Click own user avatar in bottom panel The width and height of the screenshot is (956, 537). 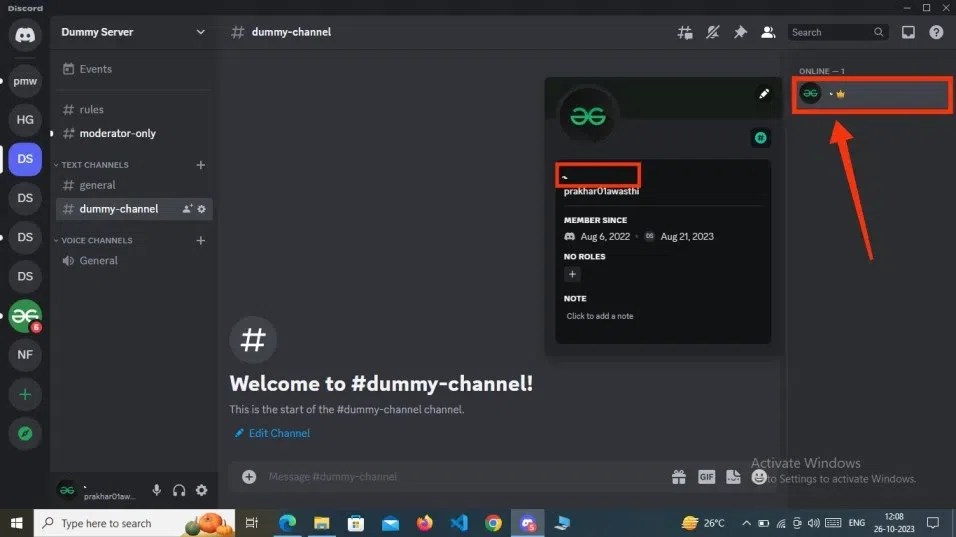point(66,490)
